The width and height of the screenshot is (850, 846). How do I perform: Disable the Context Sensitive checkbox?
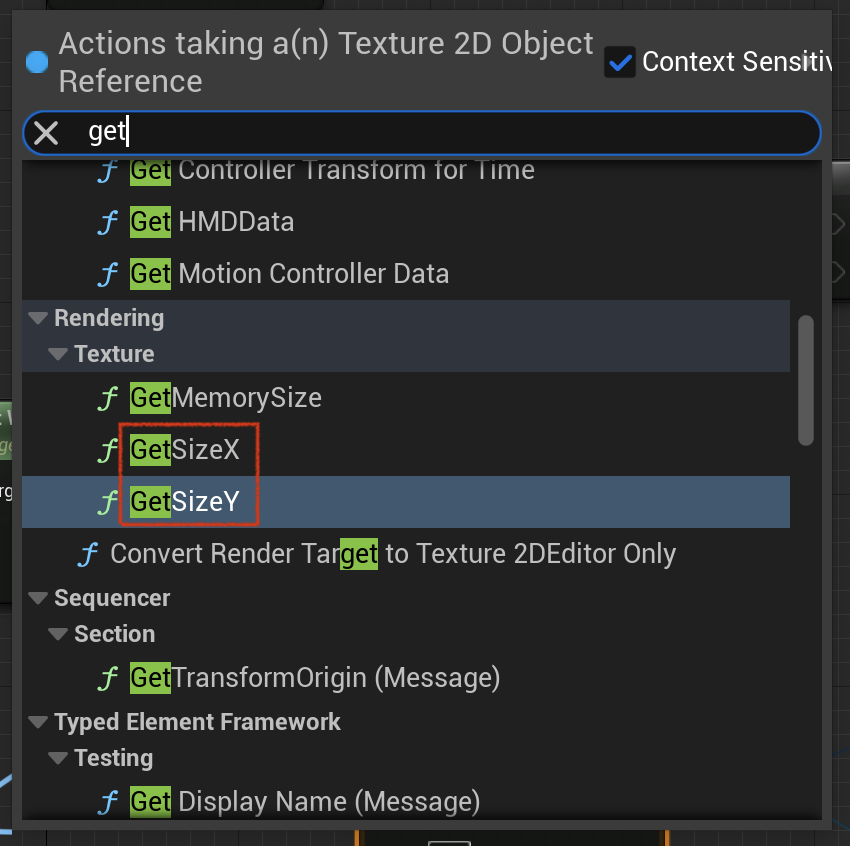pyautogui.click(x=620, y=62)
